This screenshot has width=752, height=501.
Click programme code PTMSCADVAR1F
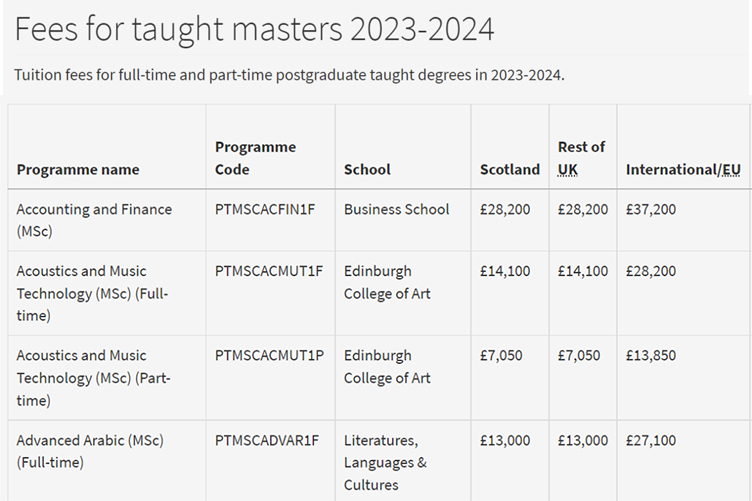(x=269, y=441)
